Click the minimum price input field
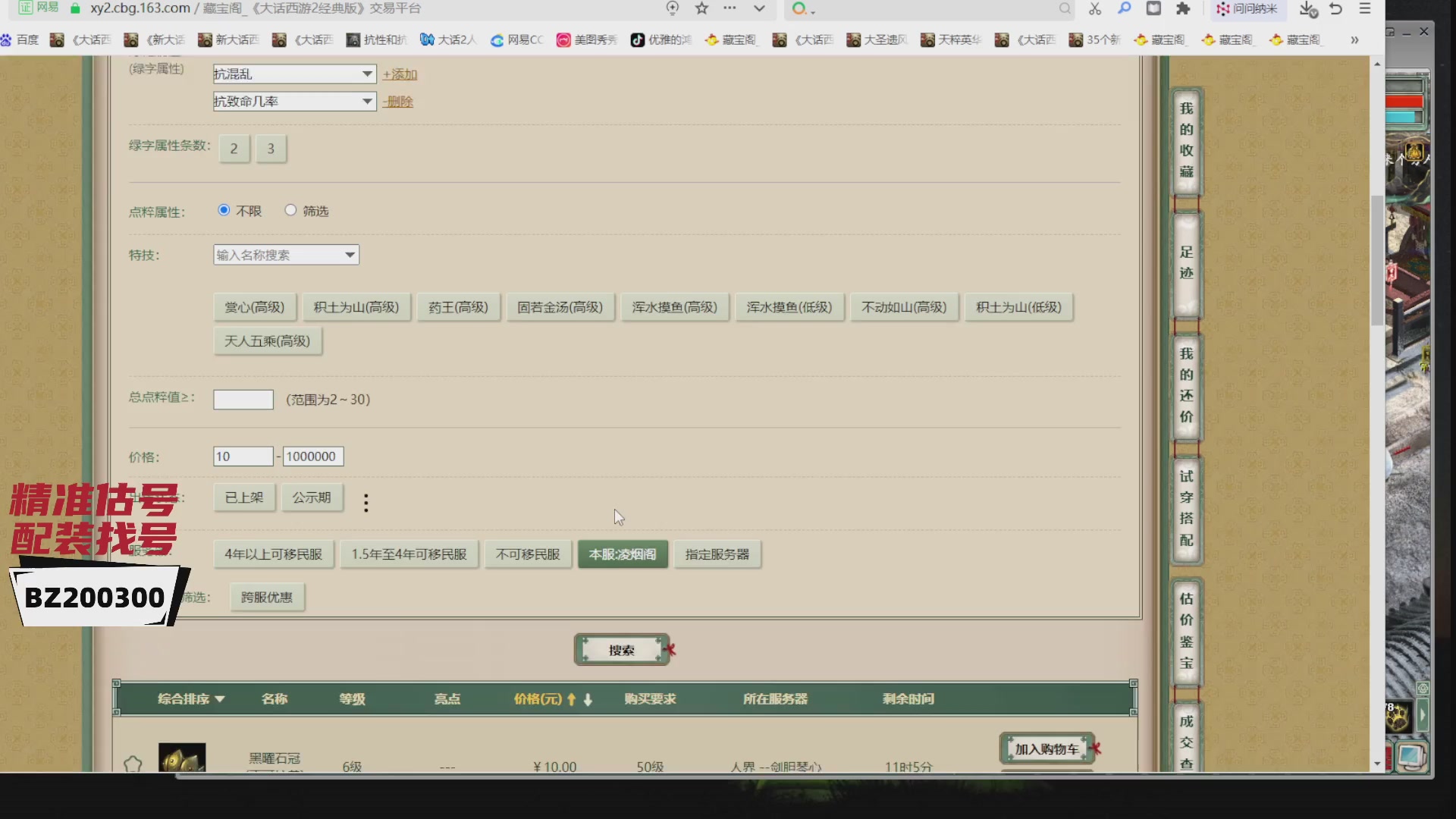The height and width of the screenshot is (819, 1456). point(243,457)
